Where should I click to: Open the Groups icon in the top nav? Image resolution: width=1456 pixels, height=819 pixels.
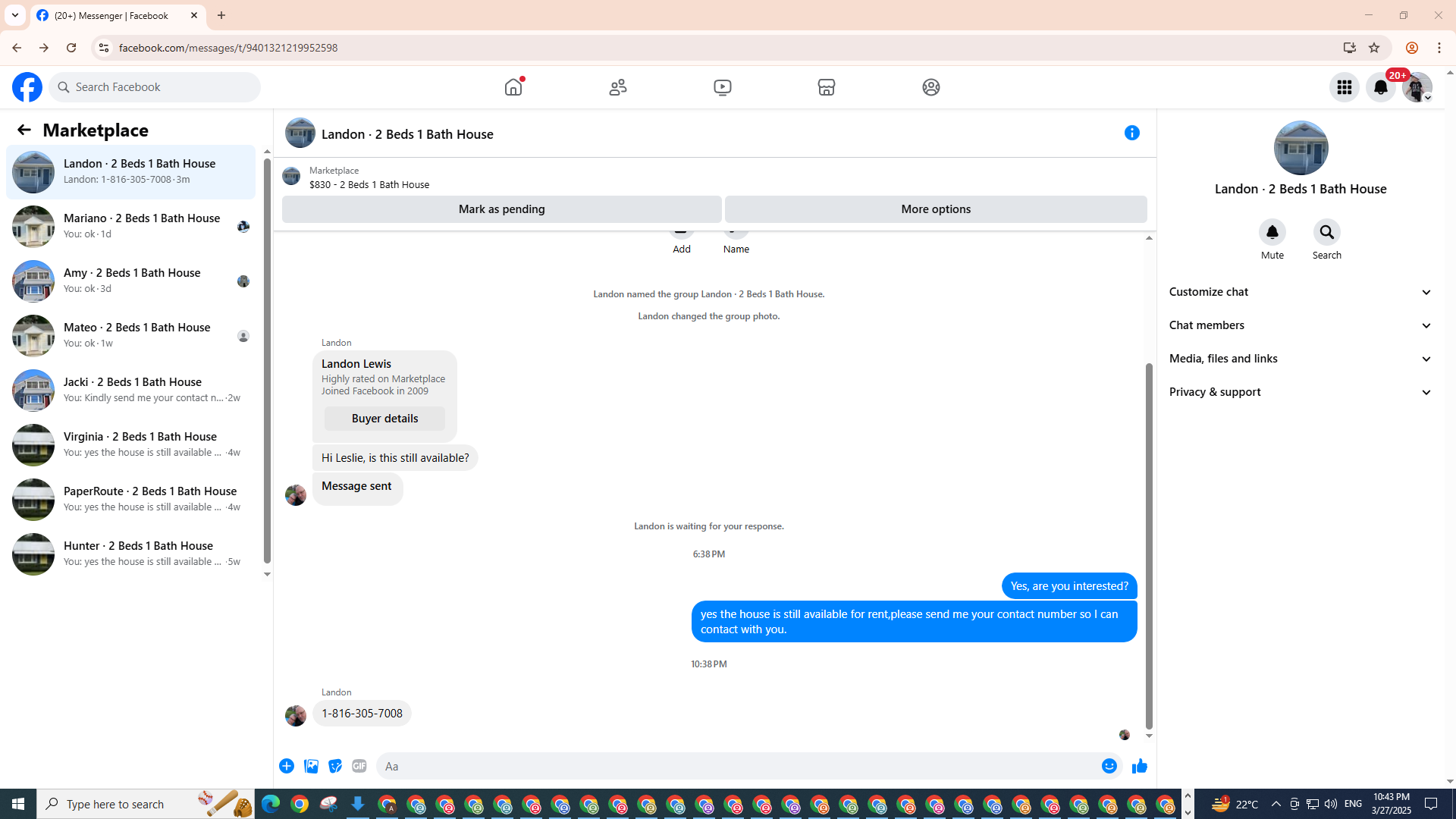(x=931, y=87)
